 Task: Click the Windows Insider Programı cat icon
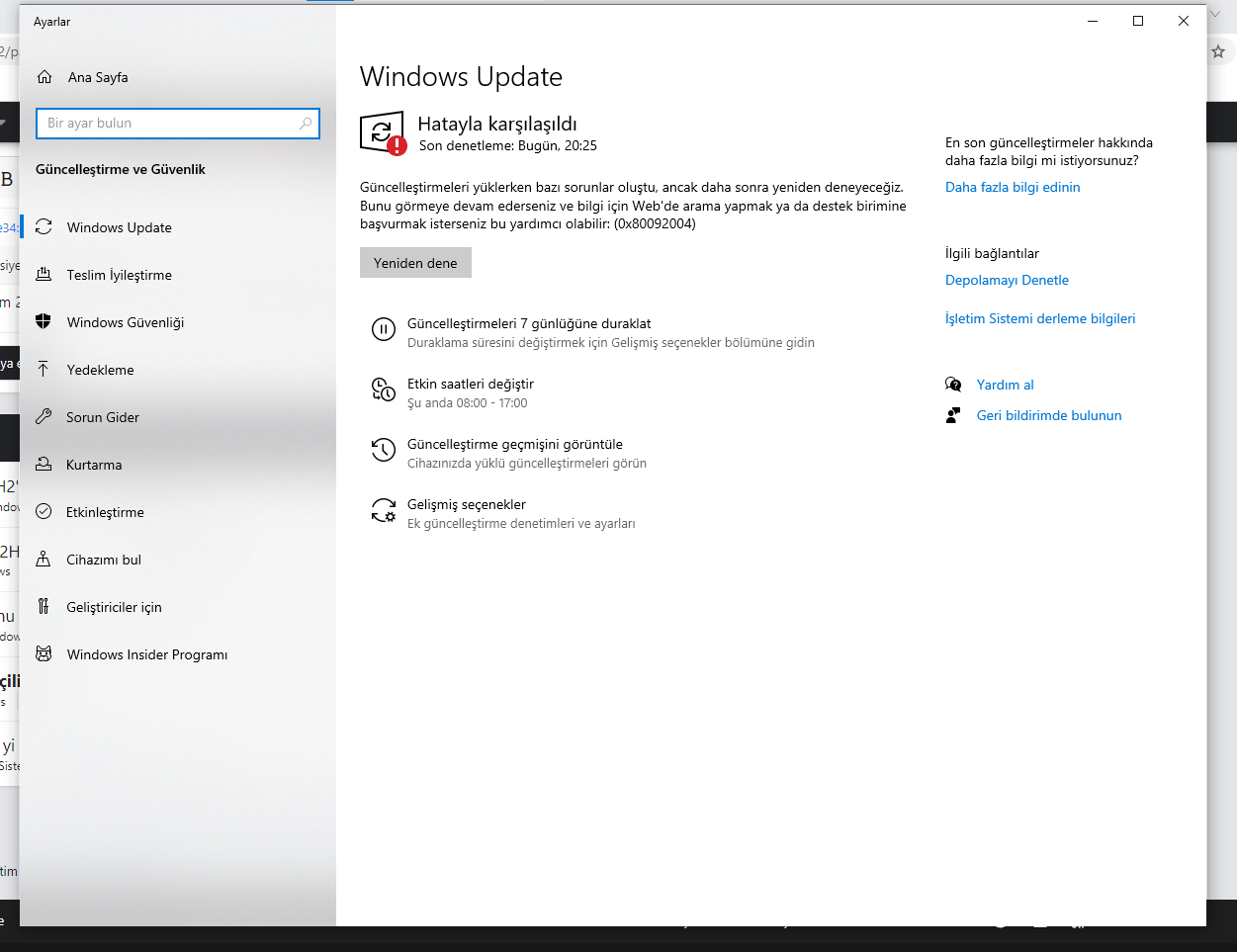click(44, 654)
